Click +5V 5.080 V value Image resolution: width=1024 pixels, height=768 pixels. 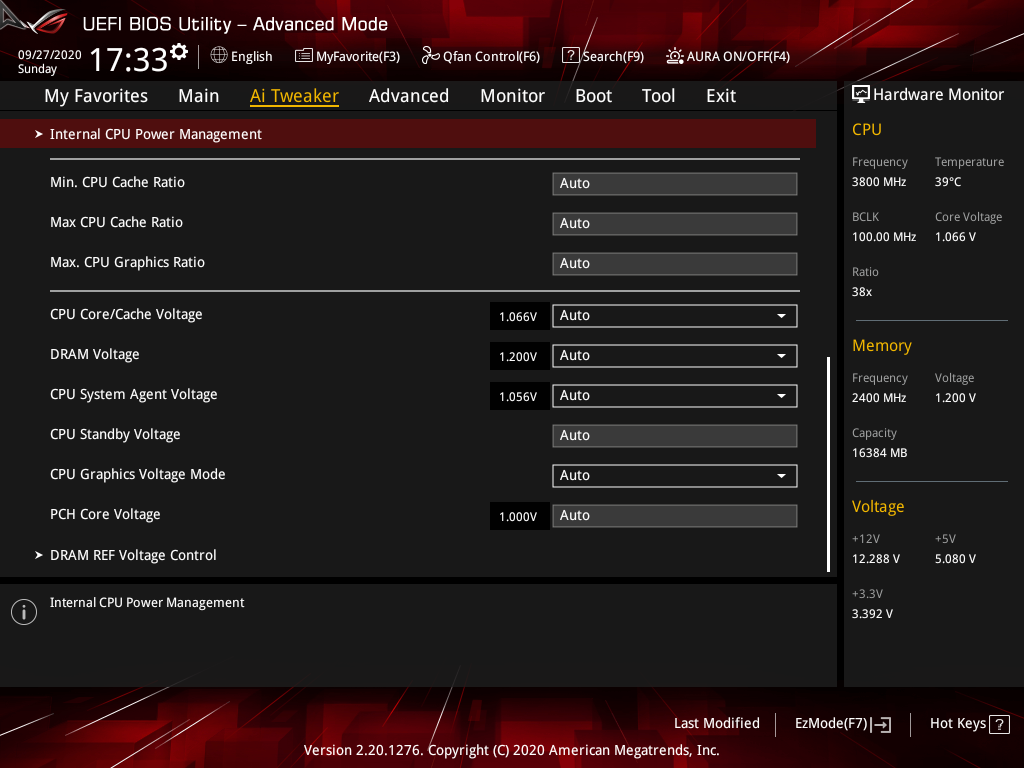(x=955, y=558)
